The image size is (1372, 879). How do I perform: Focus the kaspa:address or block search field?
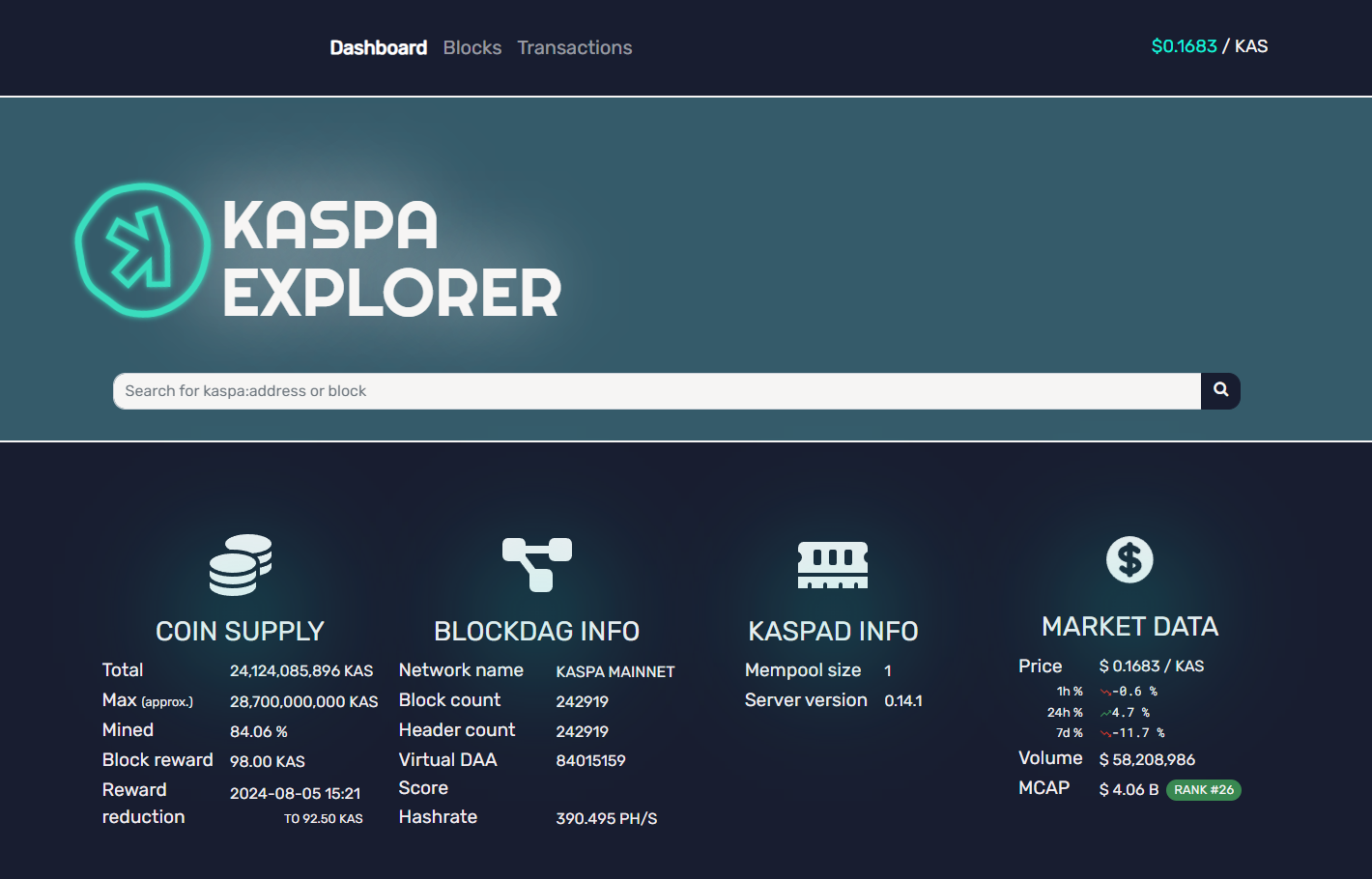tap(657, 390)
